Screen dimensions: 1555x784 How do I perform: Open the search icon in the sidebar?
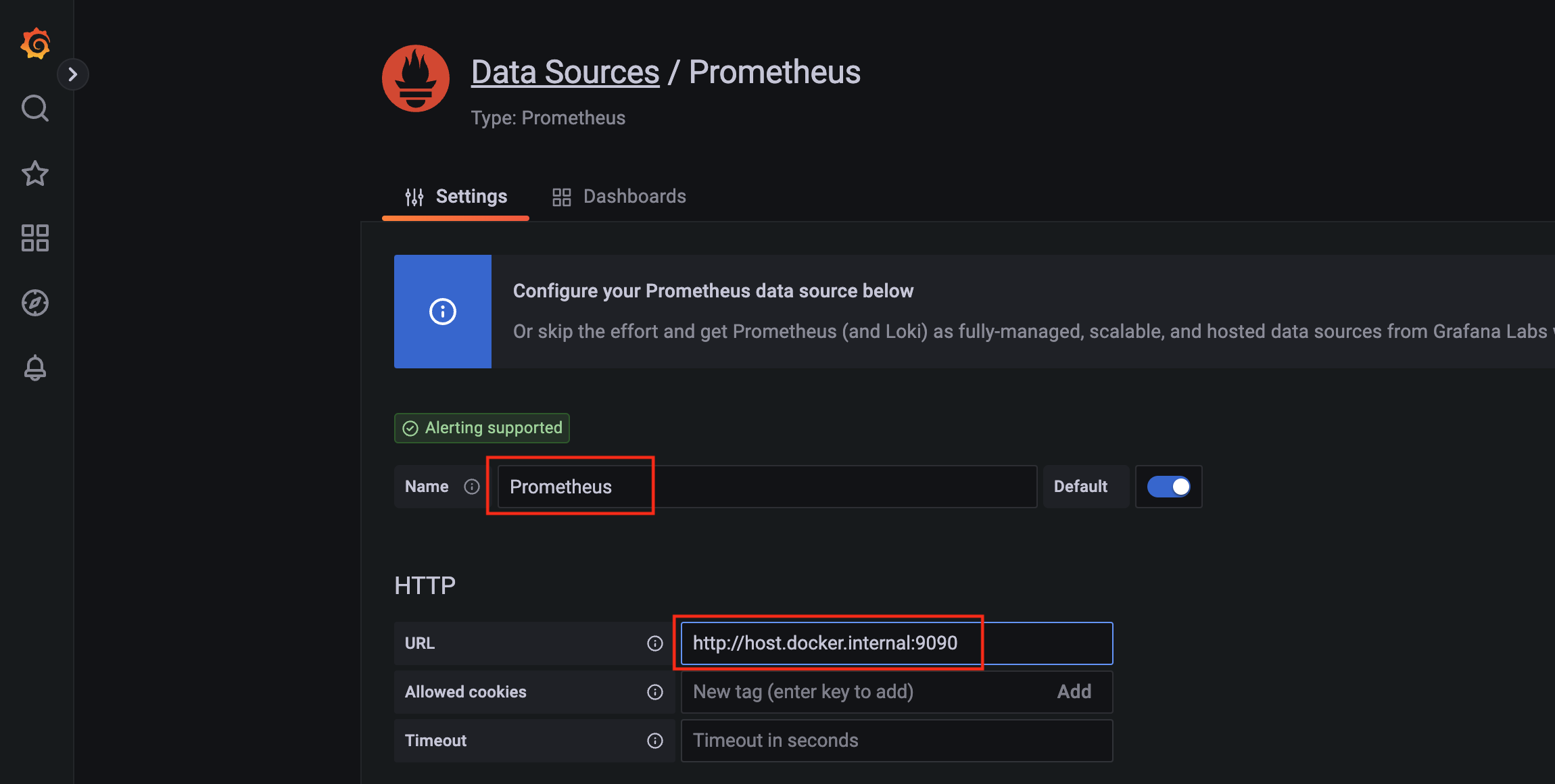[x=35, y=108]
